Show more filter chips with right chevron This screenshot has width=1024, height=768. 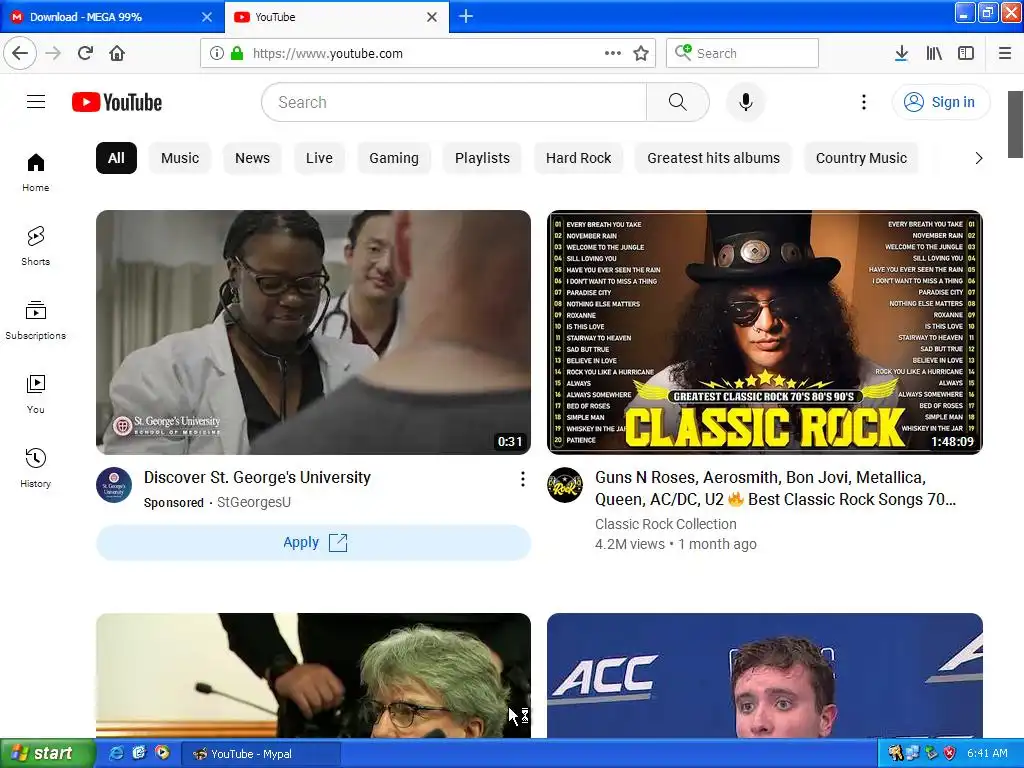[978, 158]
